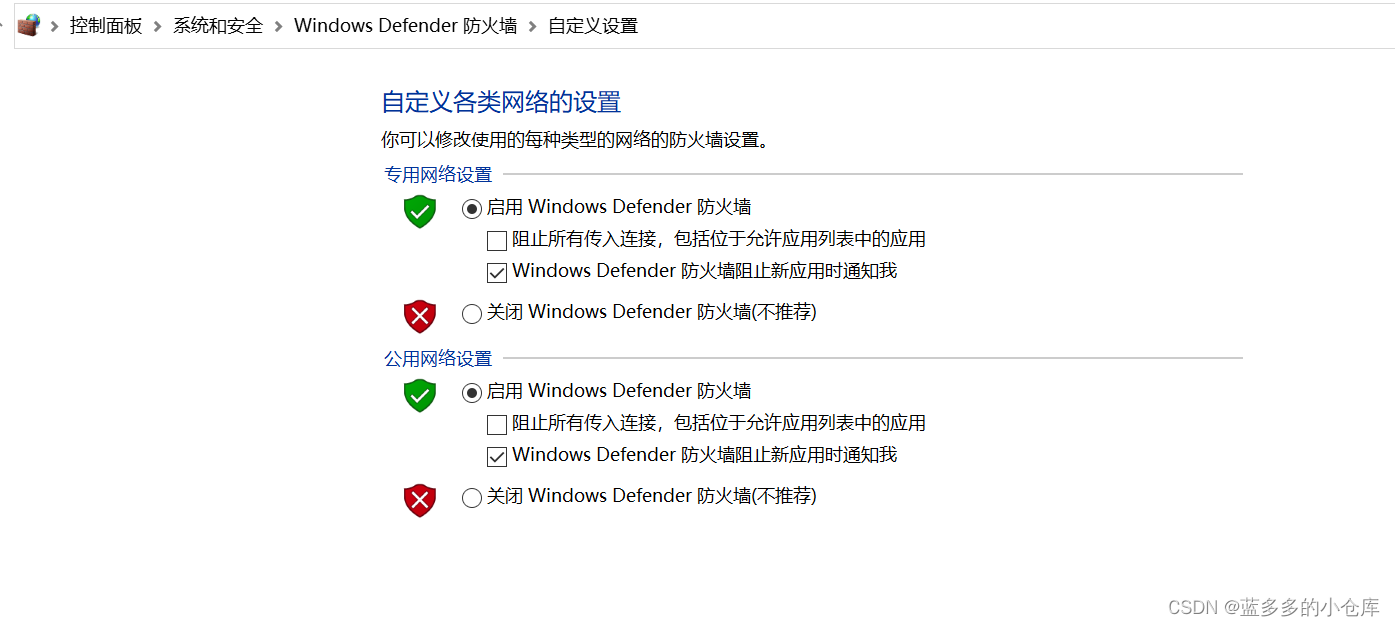Check 阻止所有传入连接 under public network

point(497,425)
